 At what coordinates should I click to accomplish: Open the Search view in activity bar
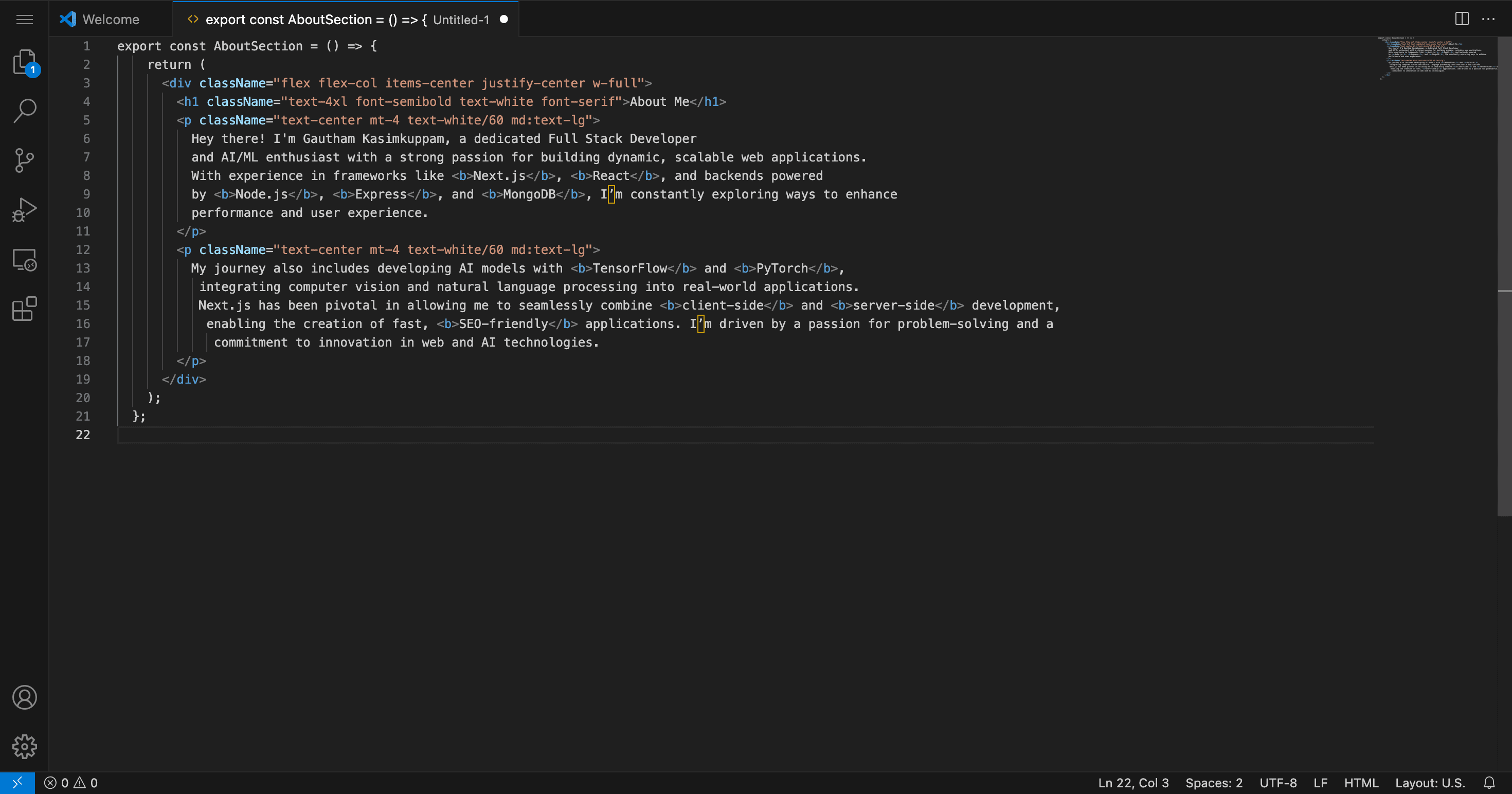(25, 111)
